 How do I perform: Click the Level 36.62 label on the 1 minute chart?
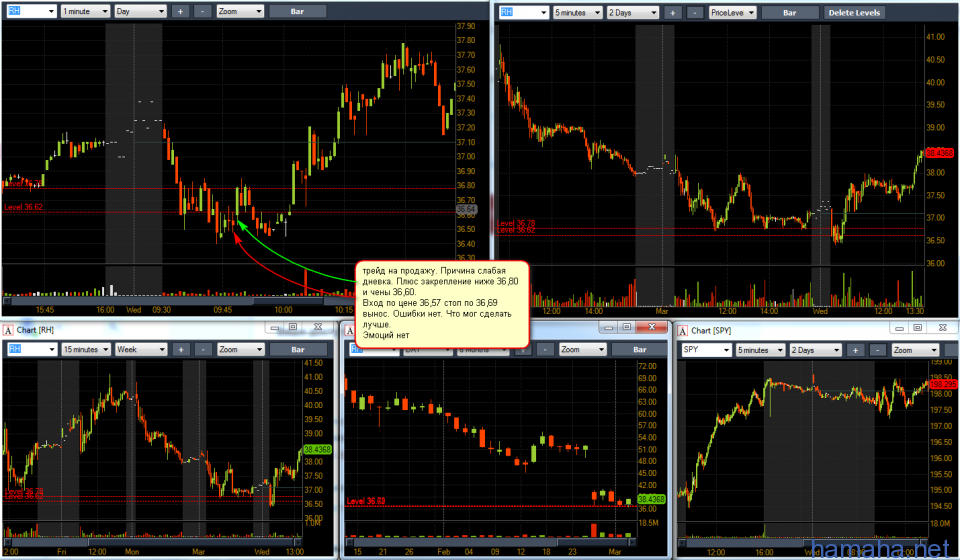pos(23,207)
